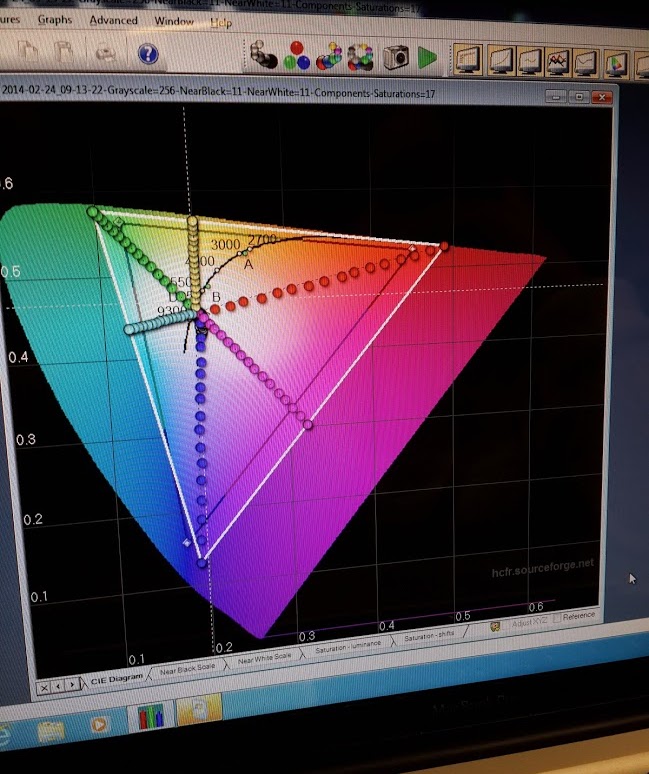649x774 pixels.
Task: Toggle the Reference checkbox
Action: [559, 617]
